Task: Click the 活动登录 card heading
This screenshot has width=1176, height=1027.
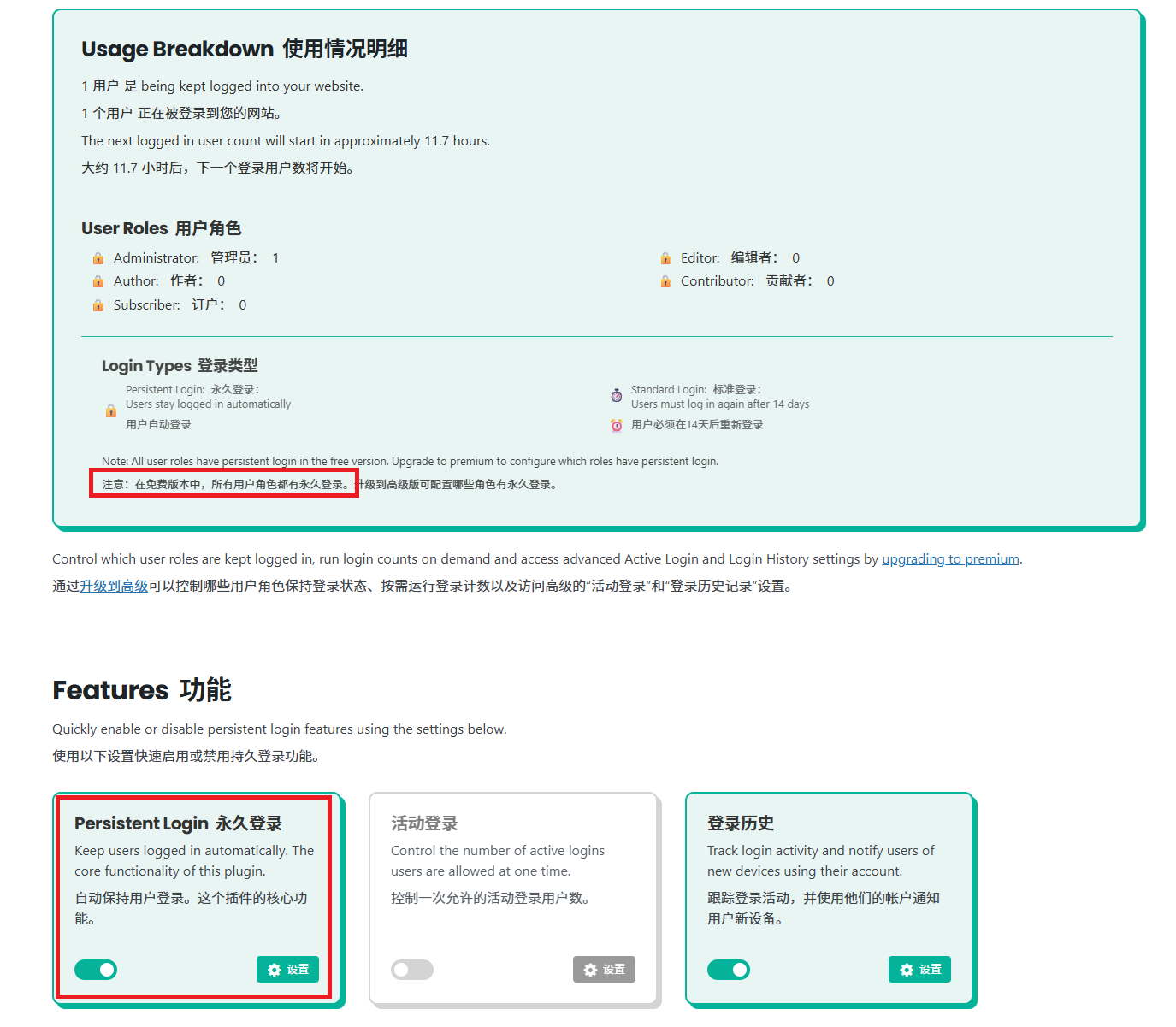Action: [424, 823]
